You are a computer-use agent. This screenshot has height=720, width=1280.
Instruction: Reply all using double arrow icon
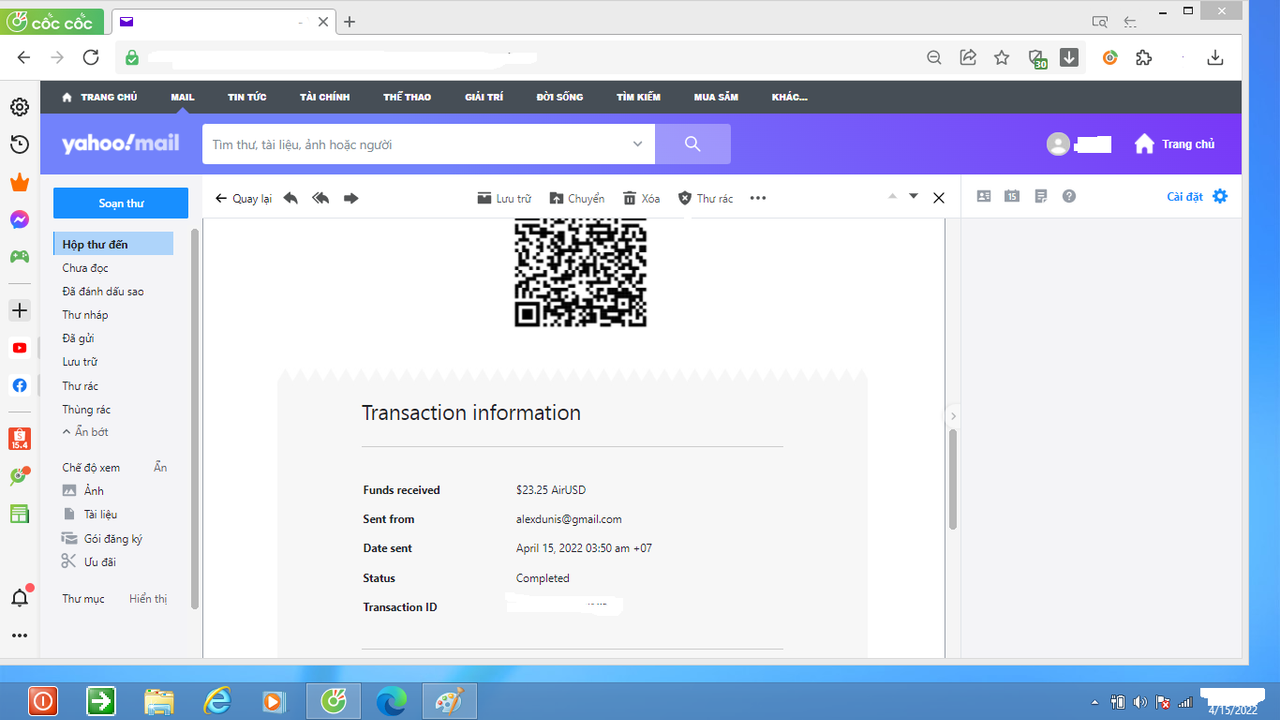321,198
